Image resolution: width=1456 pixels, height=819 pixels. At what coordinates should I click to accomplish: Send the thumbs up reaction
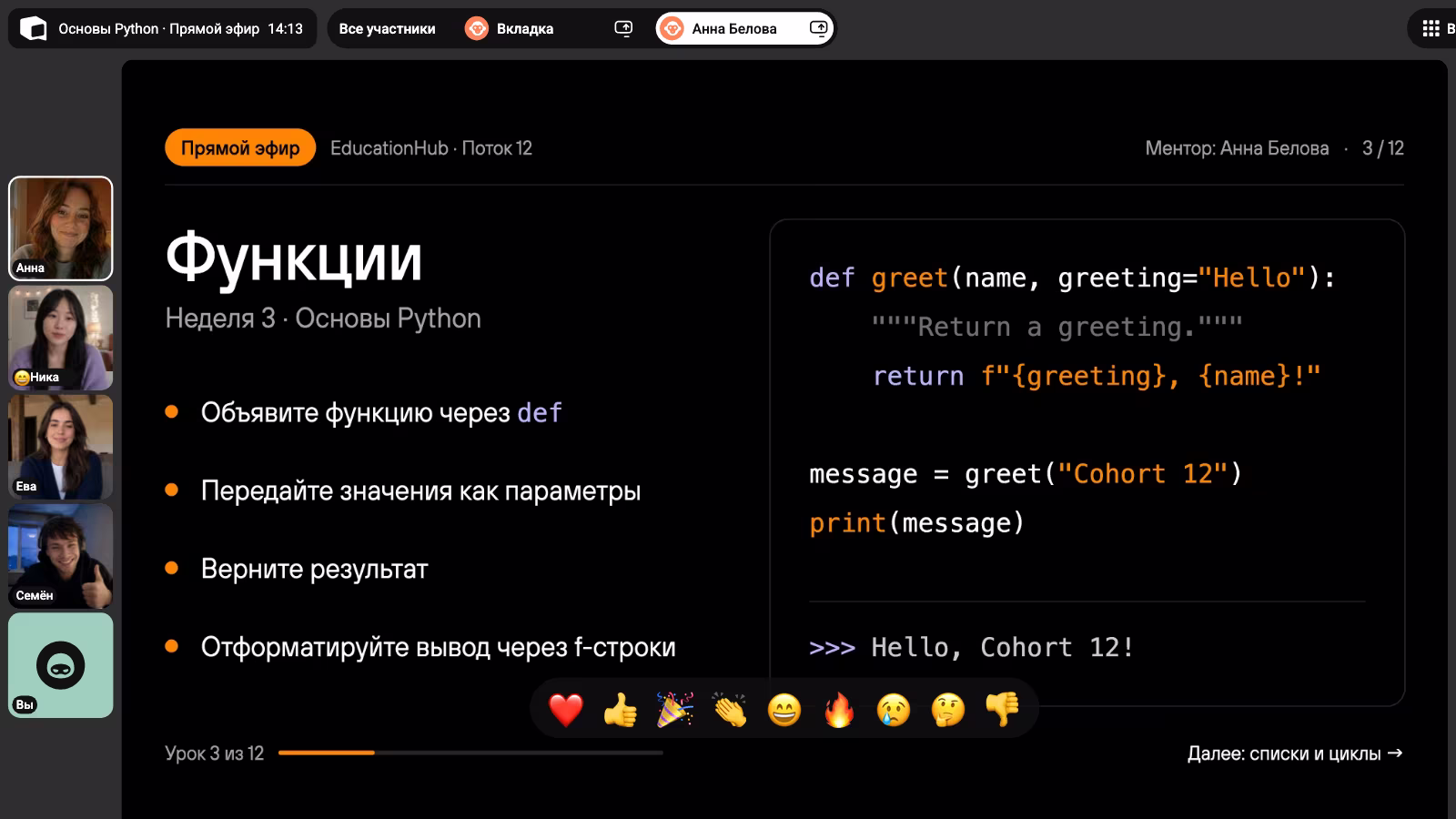[621, 710]
